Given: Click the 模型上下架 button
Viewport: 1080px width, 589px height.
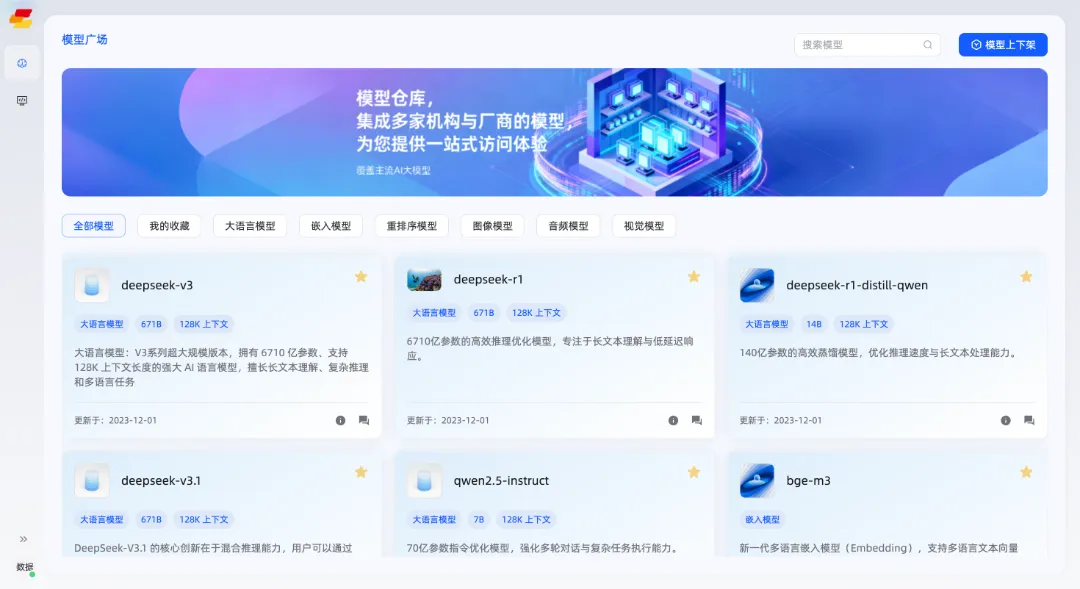Looking at the screenshot, I should click(1003, 45).
